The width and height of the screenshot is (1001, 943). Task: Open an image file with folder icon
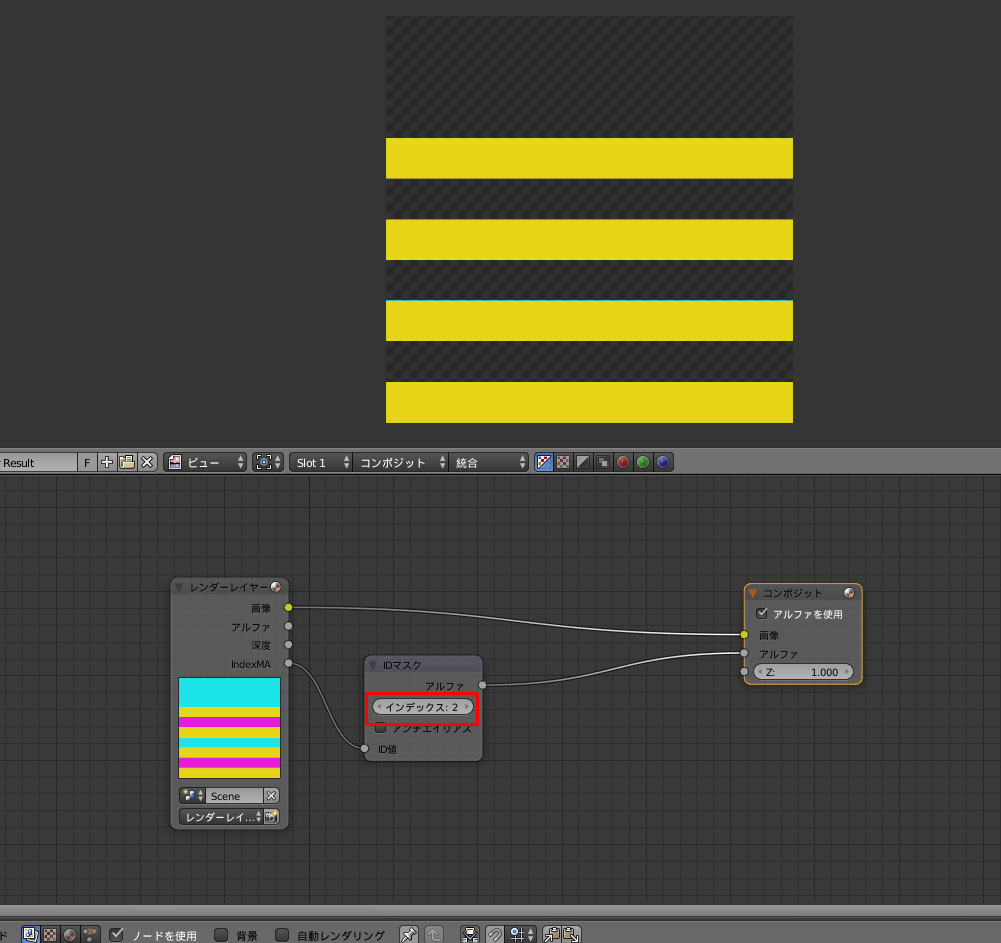click(x=127, y=462)
